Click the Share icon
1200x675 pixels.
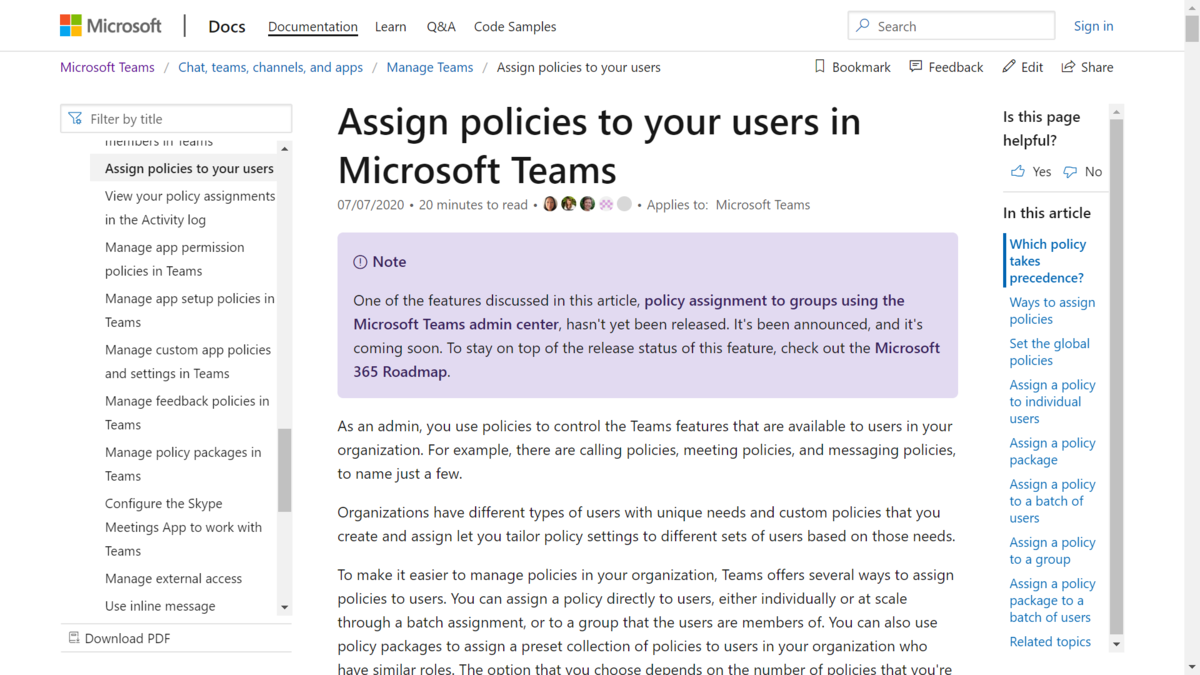(x=1068, y=67)
